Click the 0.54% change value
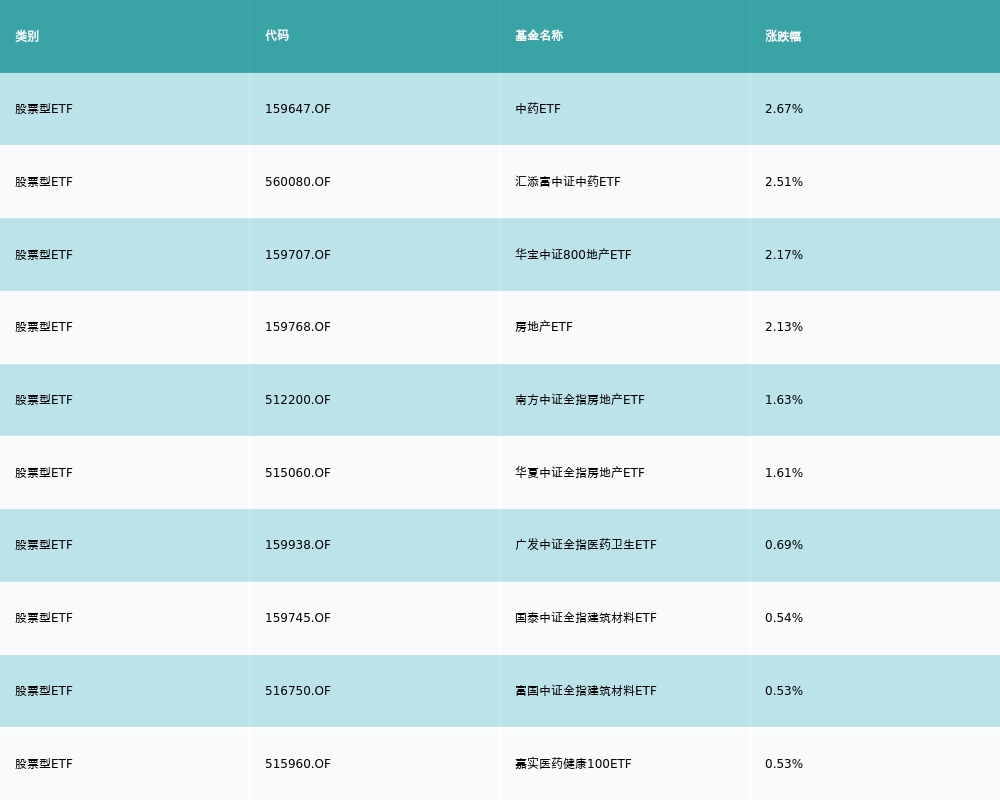Viewport: 1000px width, 800px height. pos(784,618)
